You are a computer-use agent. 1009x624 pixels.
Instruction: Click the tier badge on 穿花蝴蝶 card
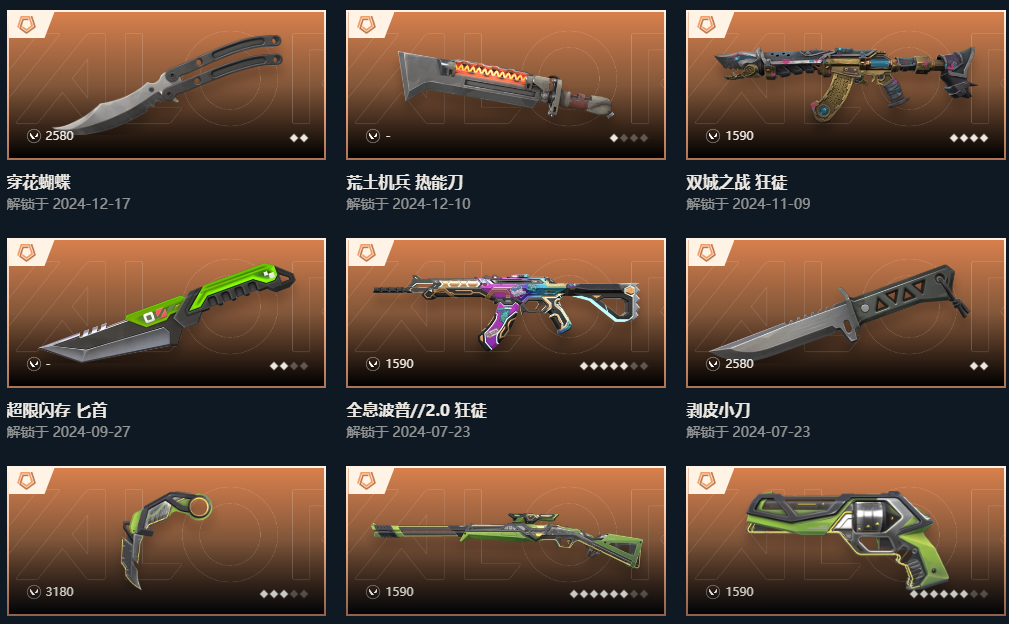[x=26, y=25]
